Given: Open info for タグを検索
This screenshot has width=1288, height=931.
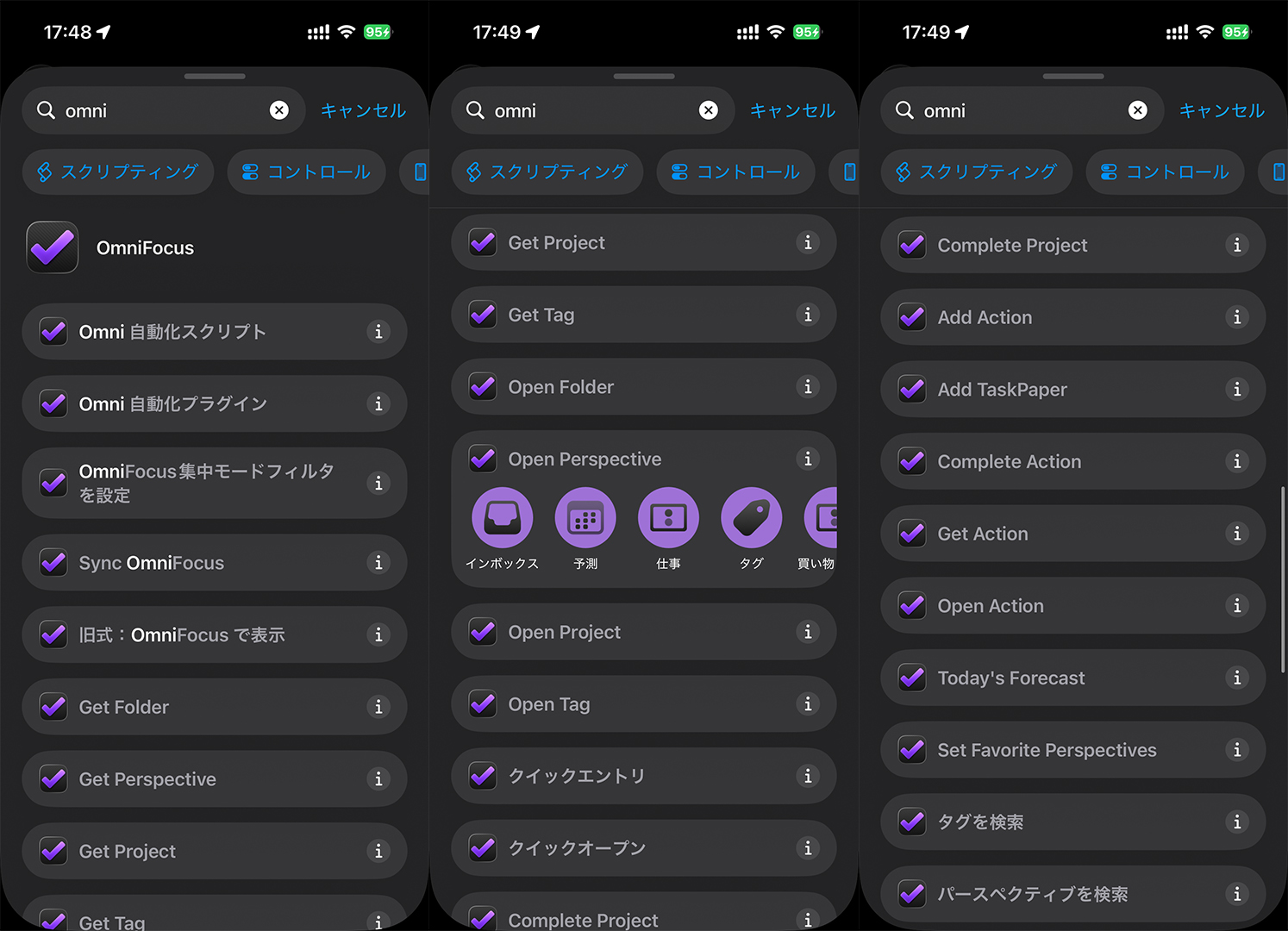Looking at the screenshot, I should tap(1237, 822).
